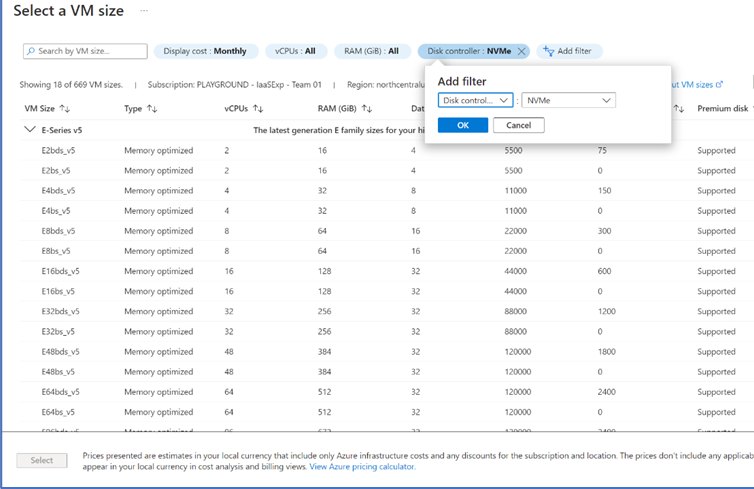Click 512 RAM value in E64bds_v5 row
This screenshot has height=489, width=754.
325,392
